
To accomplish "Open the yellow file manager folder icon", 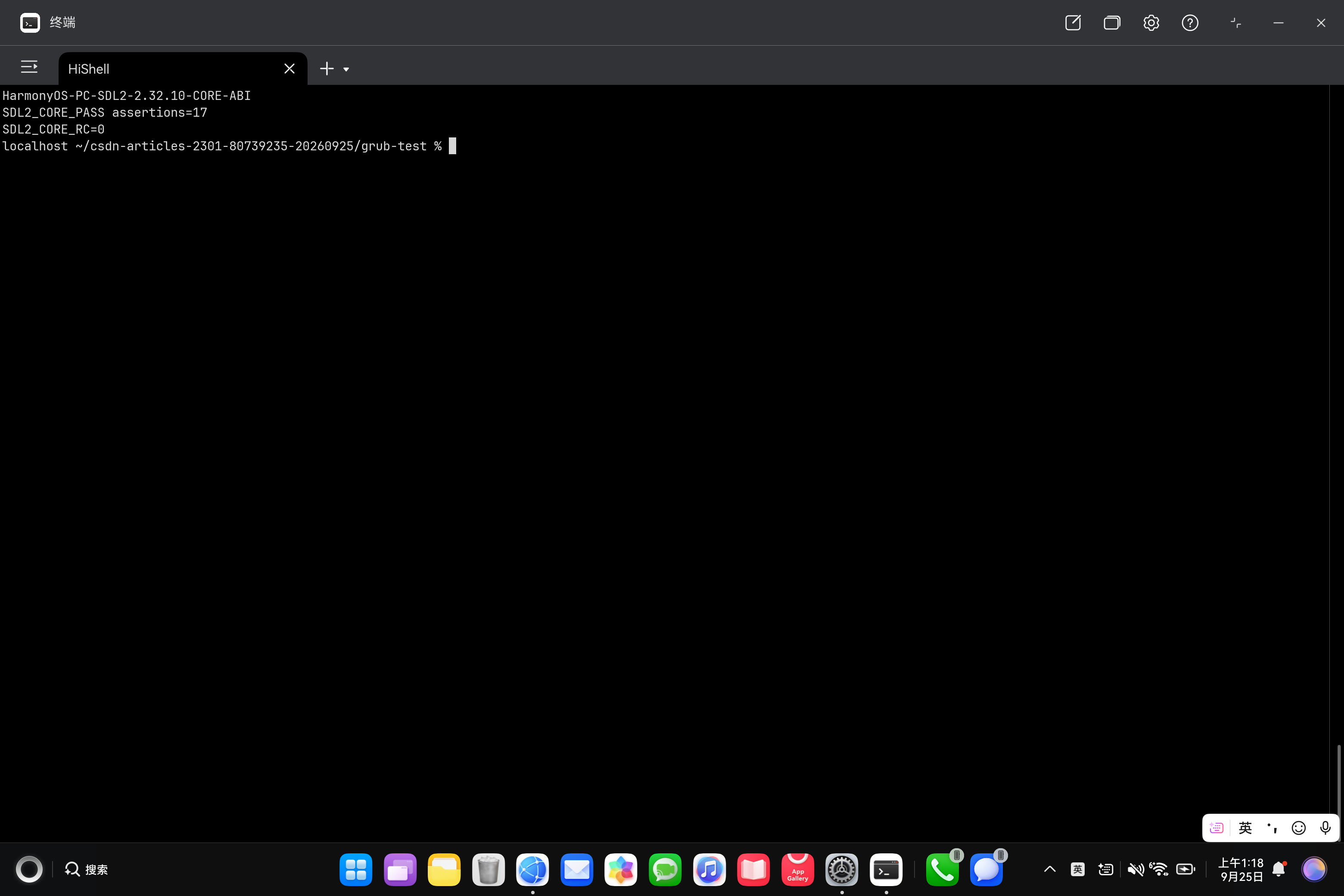I will pyautogui.click(x=444, y=869).
